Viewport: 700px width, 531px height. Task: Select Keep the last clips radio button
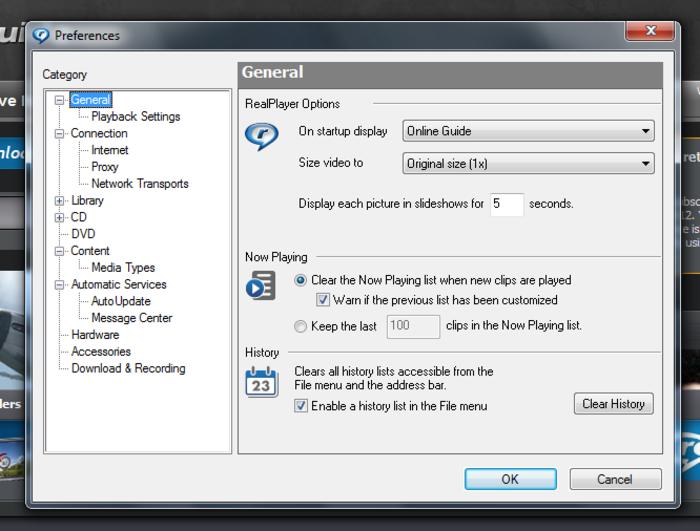[x=301, y=325]
